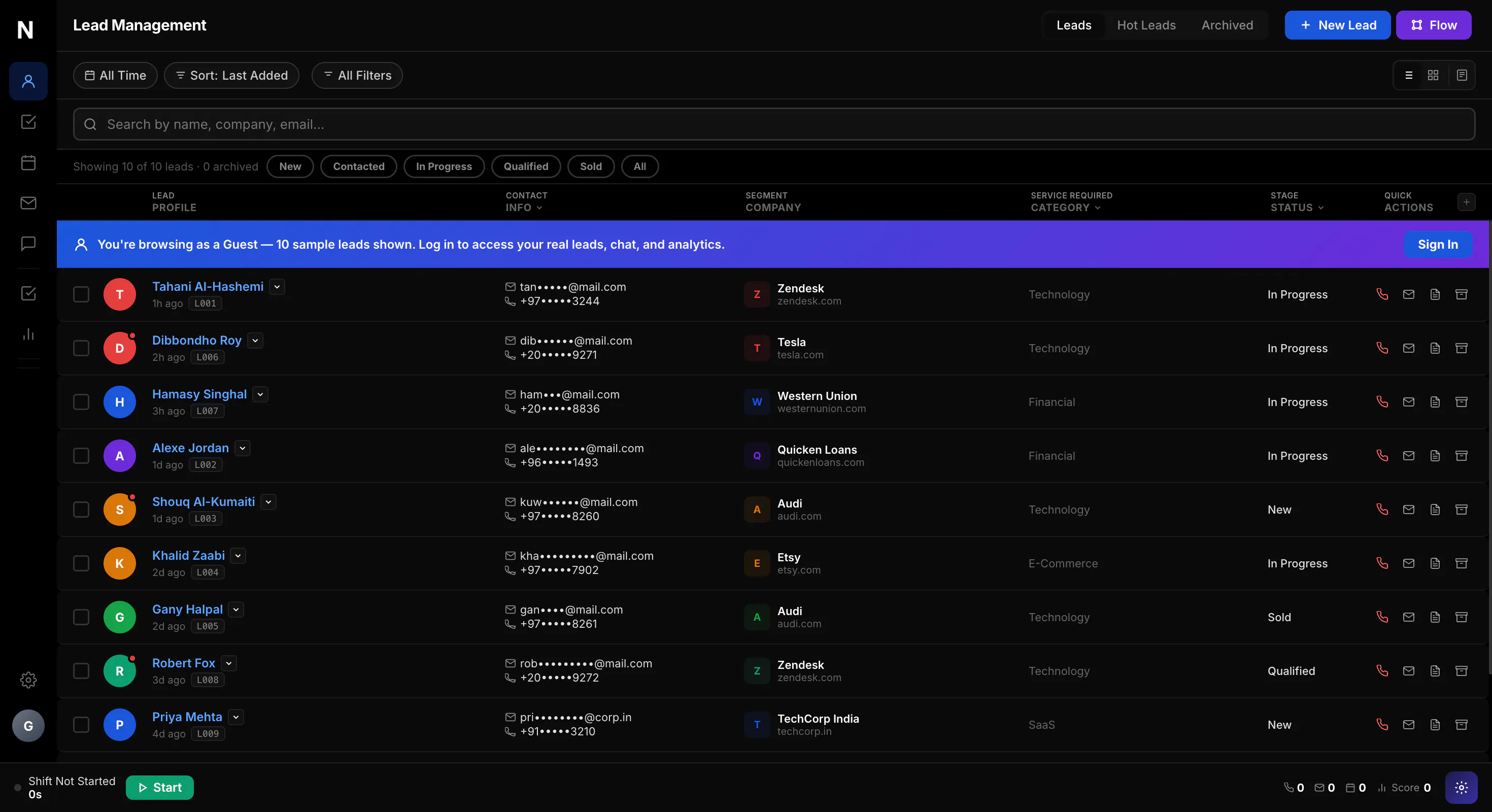Select the checkbox for Dibbondho Roy
This screenshot has height=812, width=1492.
81,348
